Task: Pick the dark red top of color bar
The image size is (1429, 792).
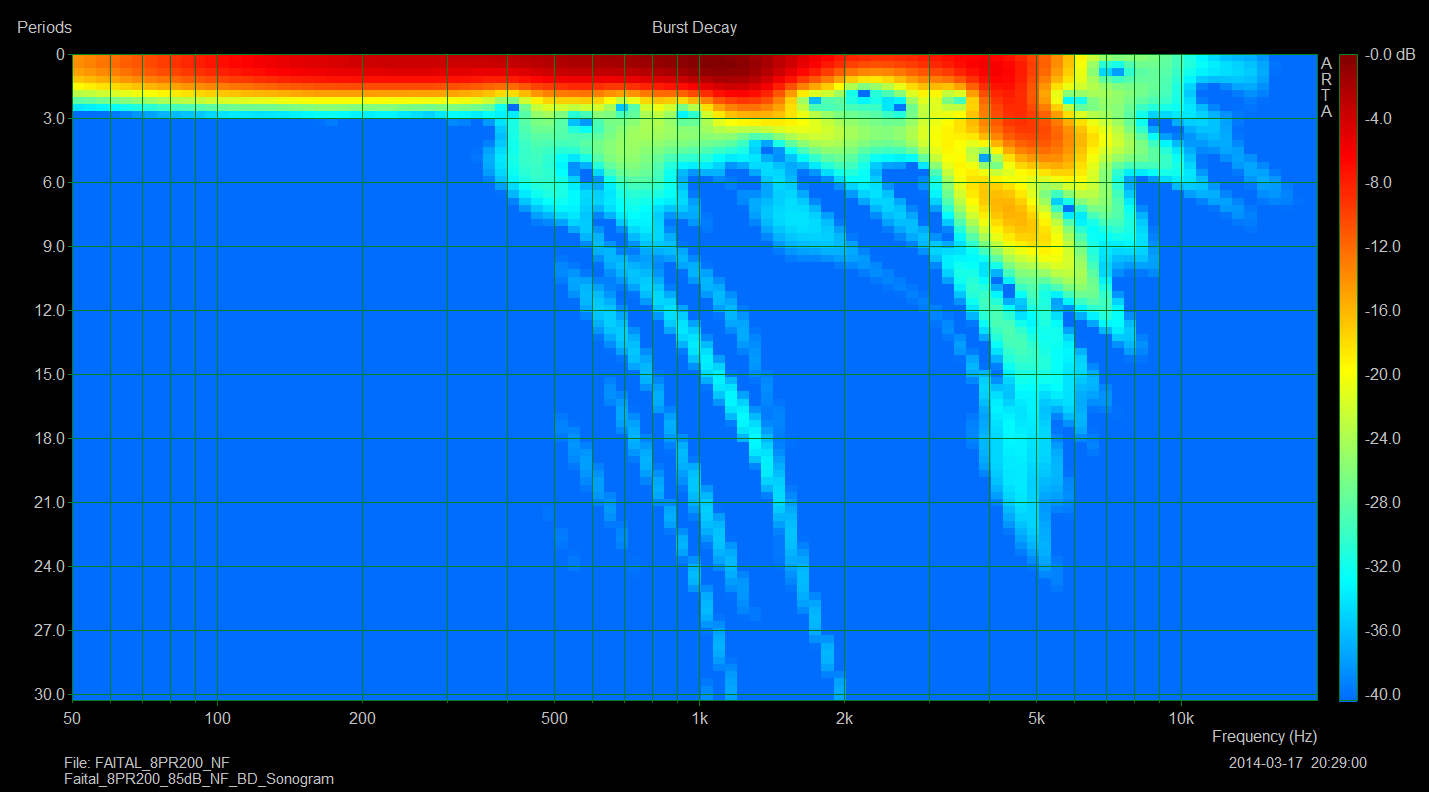Action: pyautogui.click(x=1348, y=60)
